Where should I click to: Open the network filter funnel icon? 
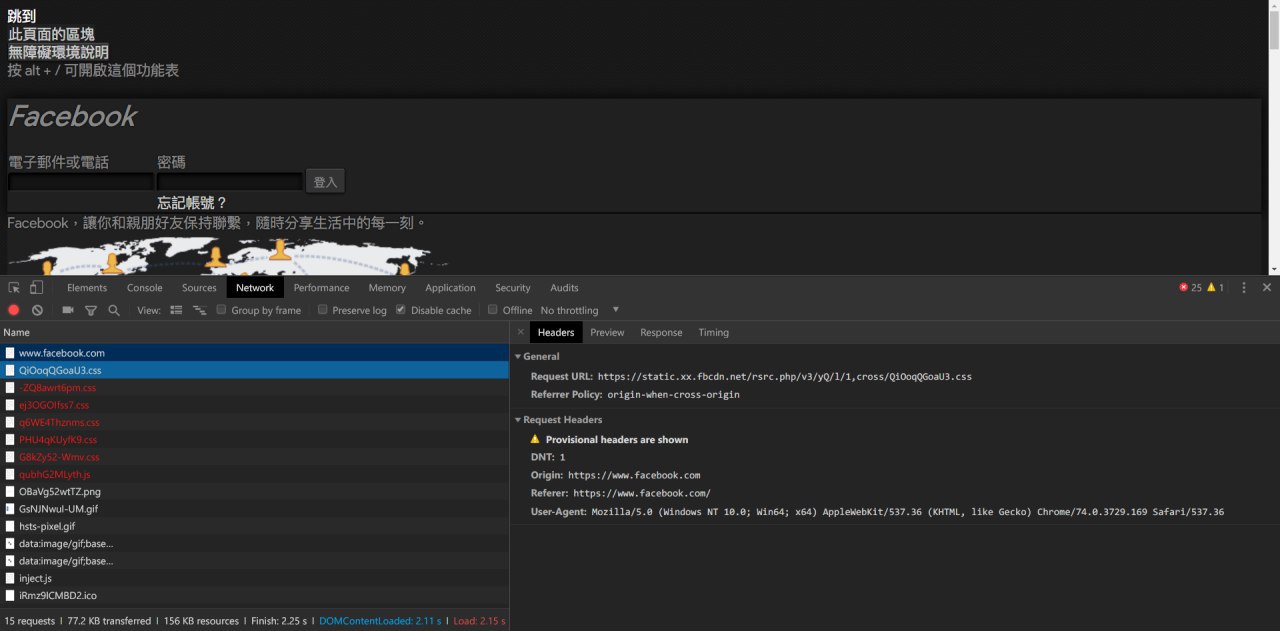[x=91, y=310]
